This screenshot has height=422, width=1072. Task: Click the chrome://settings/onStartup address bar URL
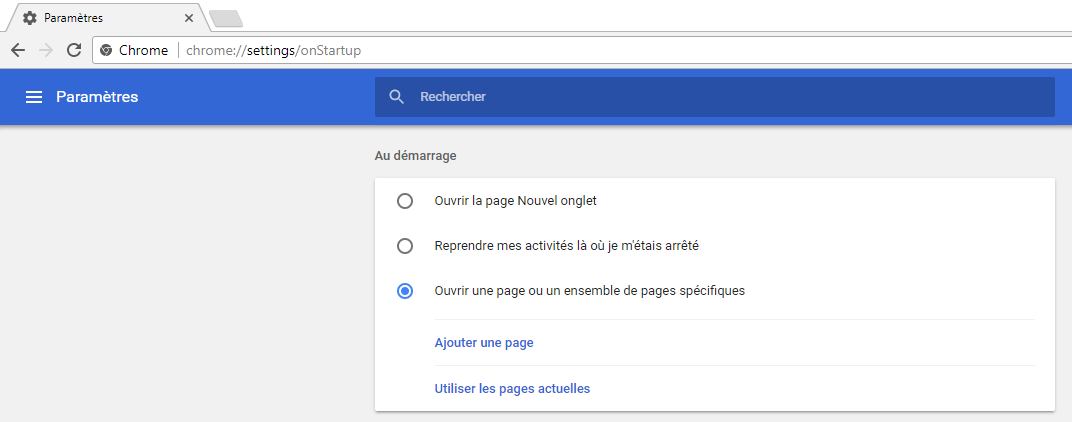(274, 50)
